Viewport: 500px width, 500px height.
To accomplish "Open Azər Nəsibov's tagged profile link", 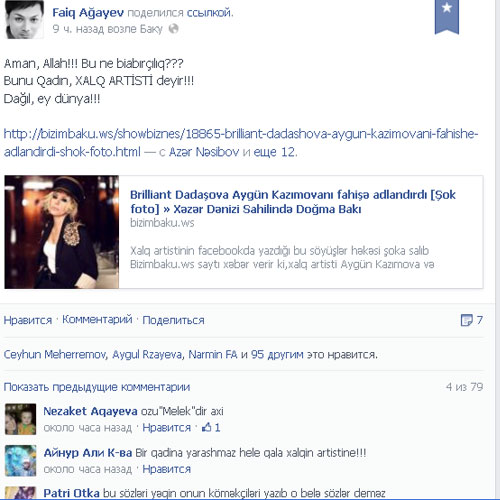I will coord(204,152).
